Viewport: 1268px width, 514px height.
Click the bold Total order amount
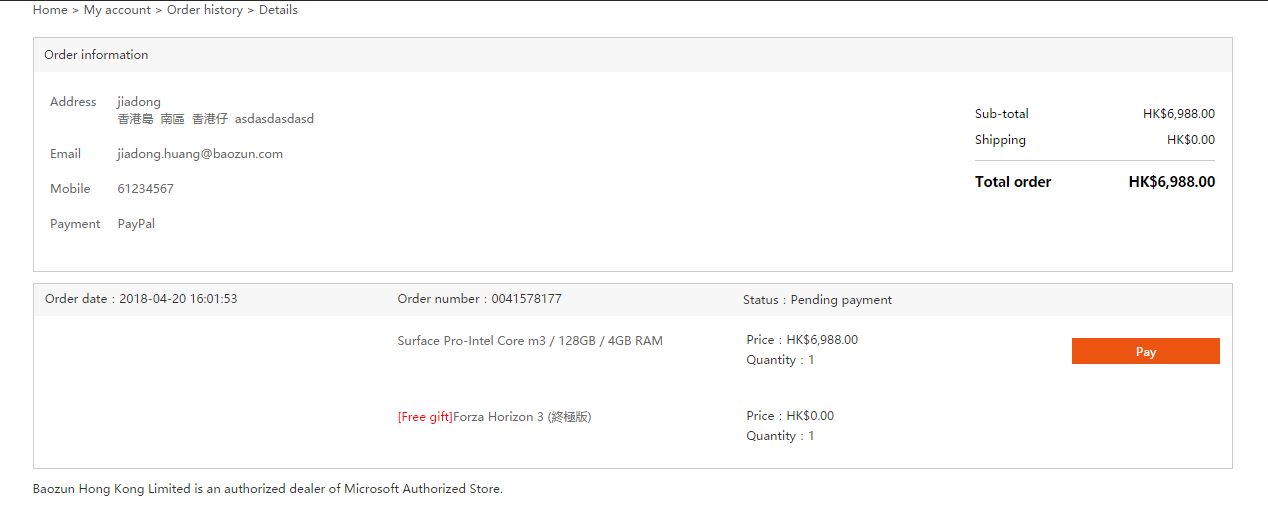(x=1172, y=182)
